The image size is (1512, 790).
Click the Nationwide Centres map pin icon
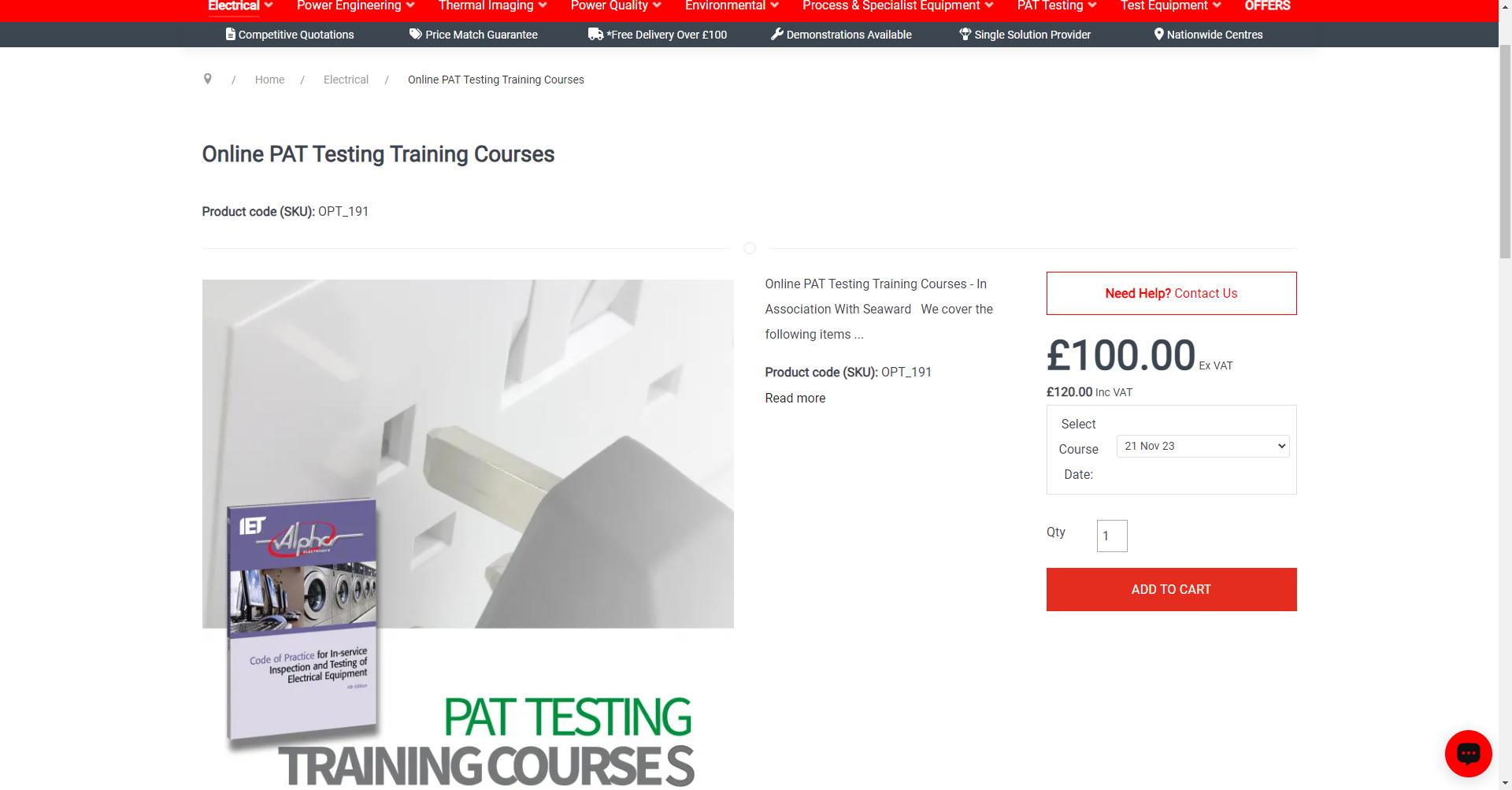pos(1158,34)
